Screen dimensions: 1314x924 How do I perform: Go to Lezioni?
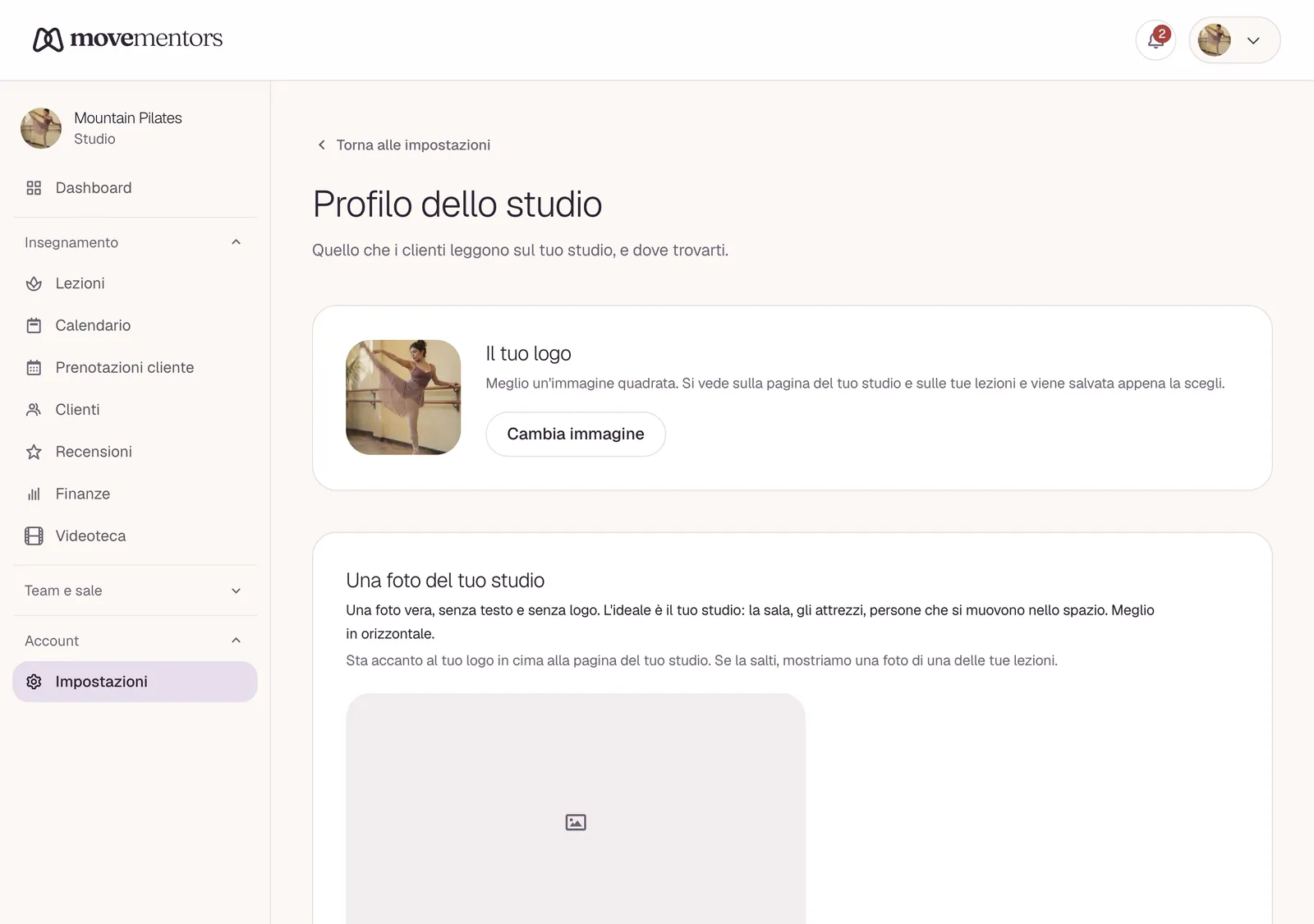point(135,283)
